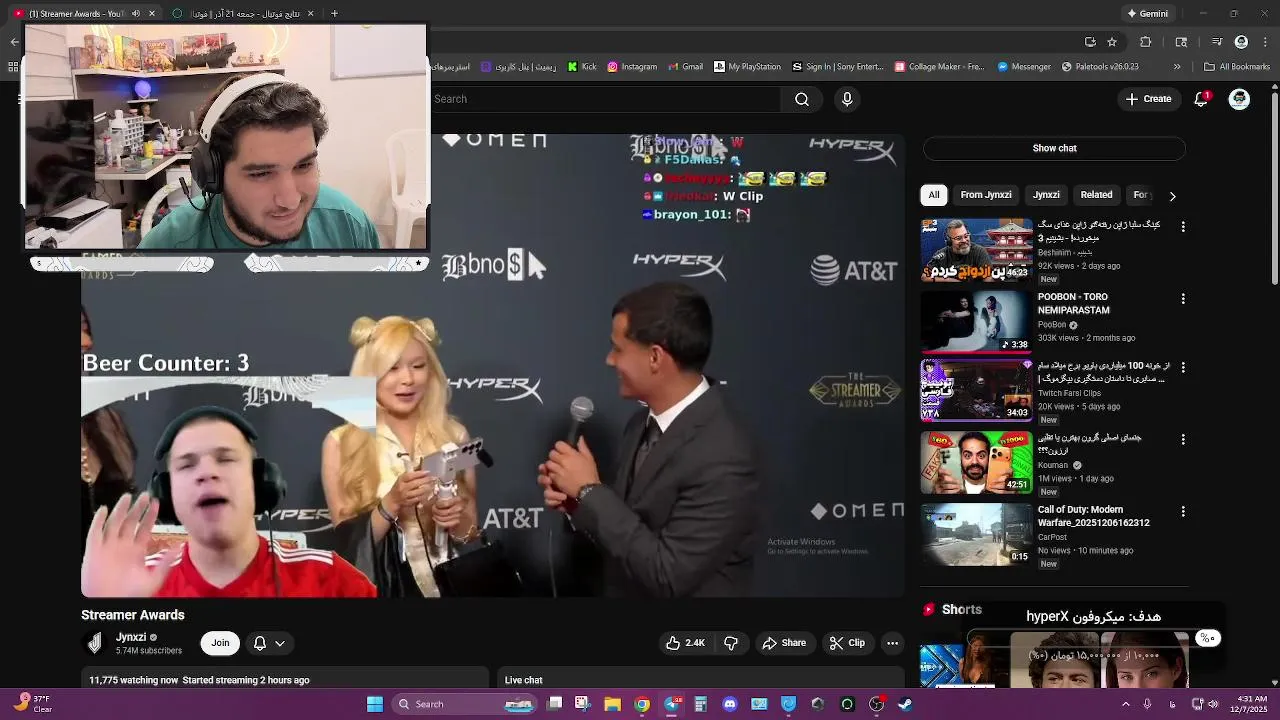
Task: Open the Beshinim video thumbnail
Action: pyautogui.click(x=976, y=250)
